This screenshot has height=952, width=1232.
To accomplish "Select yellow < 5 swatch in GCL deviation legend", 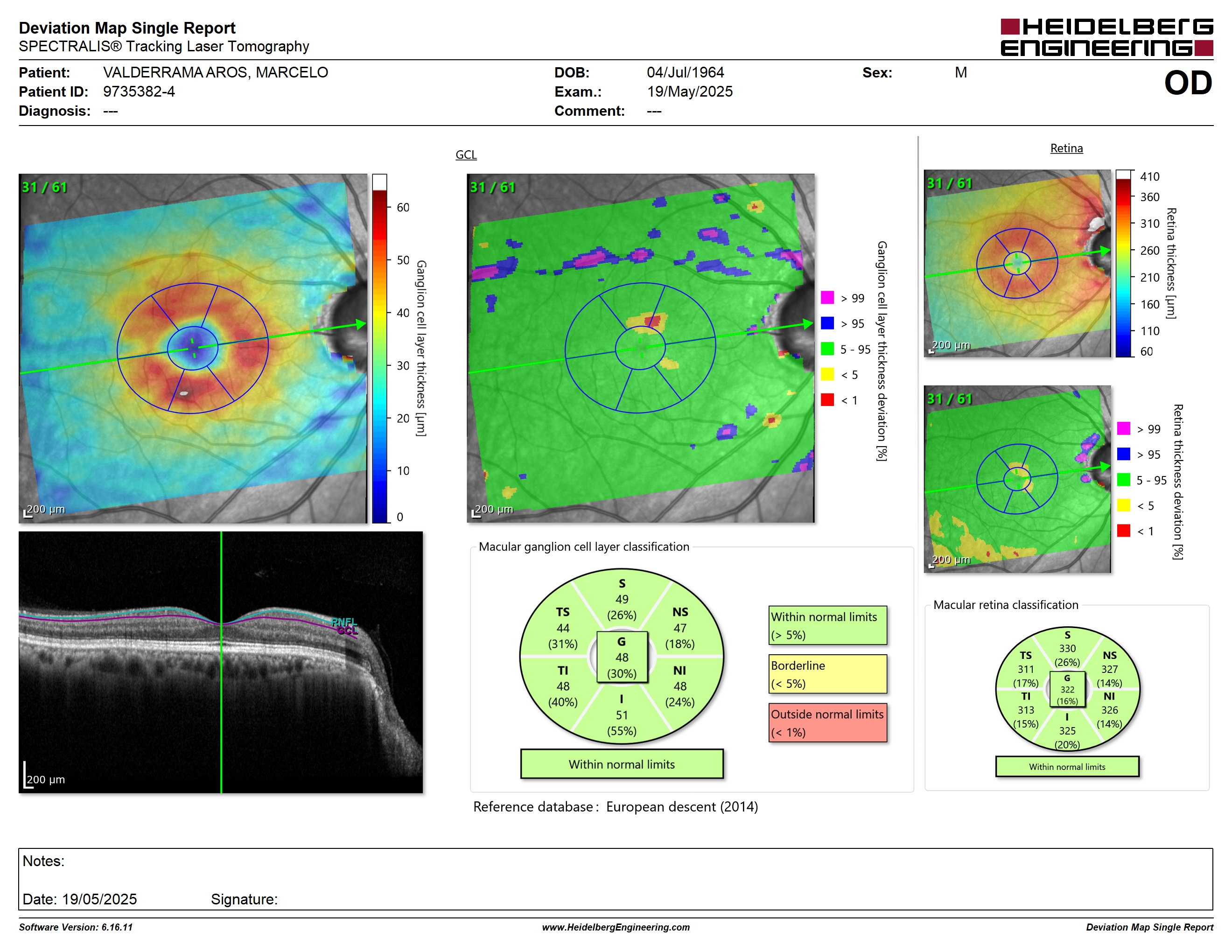I will tap(827, 374).
